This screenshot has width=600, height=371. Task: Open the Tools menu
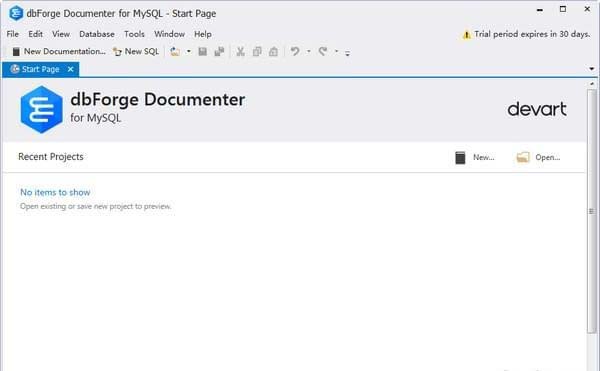[134, 34]
